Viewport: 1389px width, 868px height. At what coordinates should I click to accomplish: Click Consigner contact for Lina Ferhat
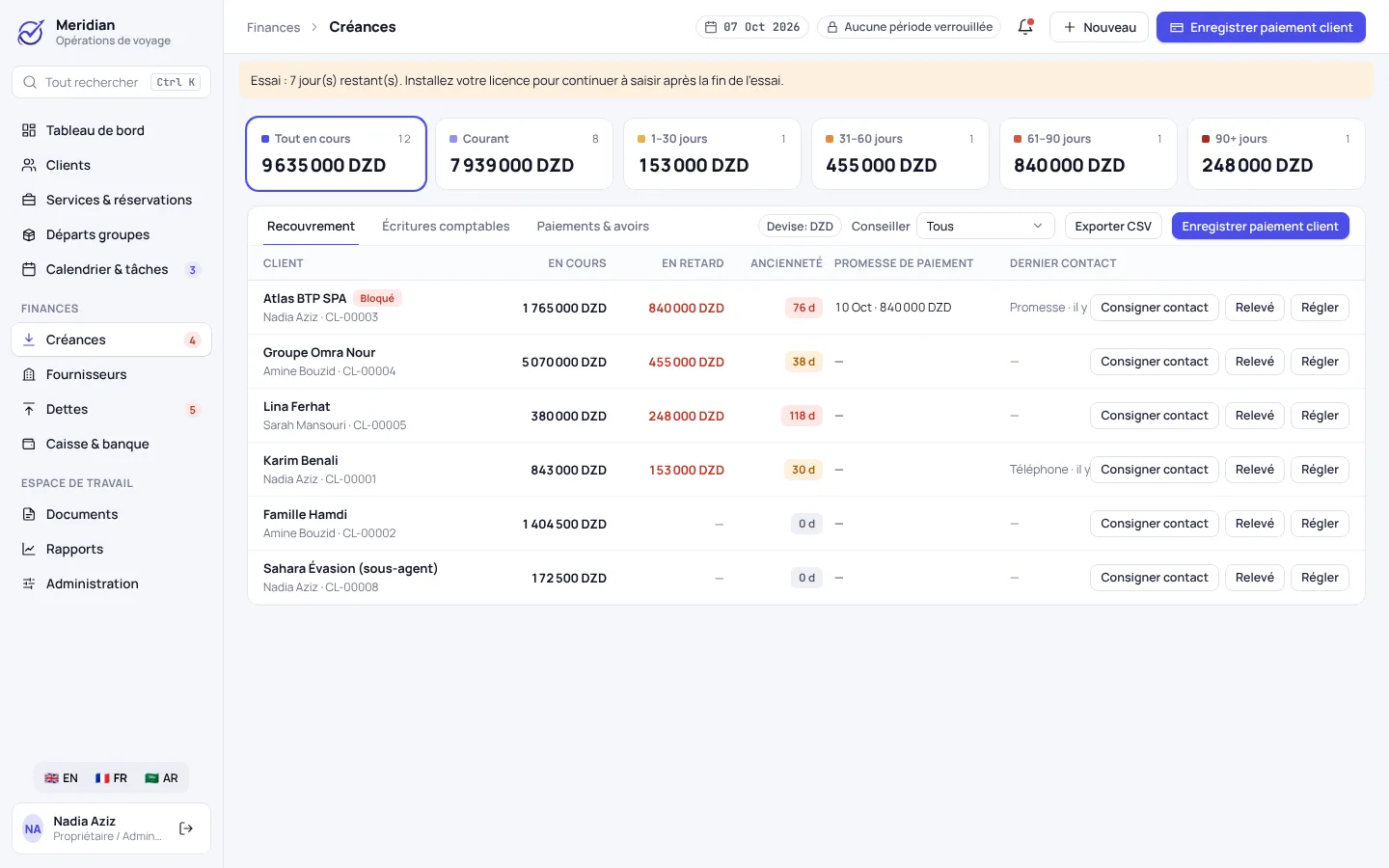pyautogui.click(x=1155, y=416)
